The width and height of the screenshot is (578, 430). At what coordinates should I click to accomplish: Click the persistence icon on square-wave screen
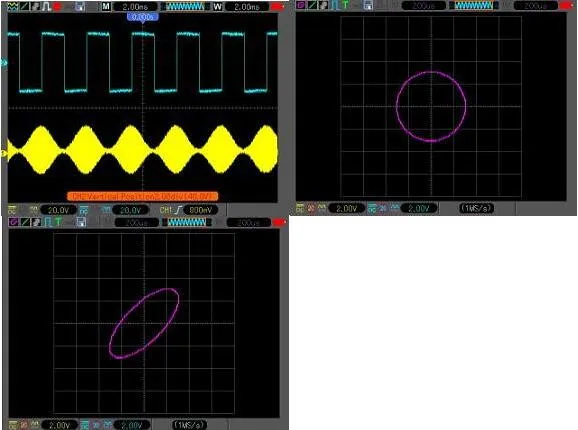(x=35, y=7)
